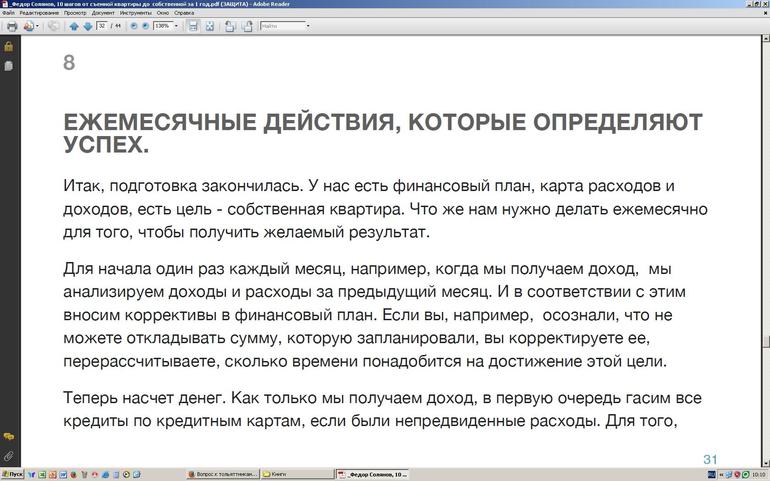Toggle single full page view mode

(x=210, y=26)
